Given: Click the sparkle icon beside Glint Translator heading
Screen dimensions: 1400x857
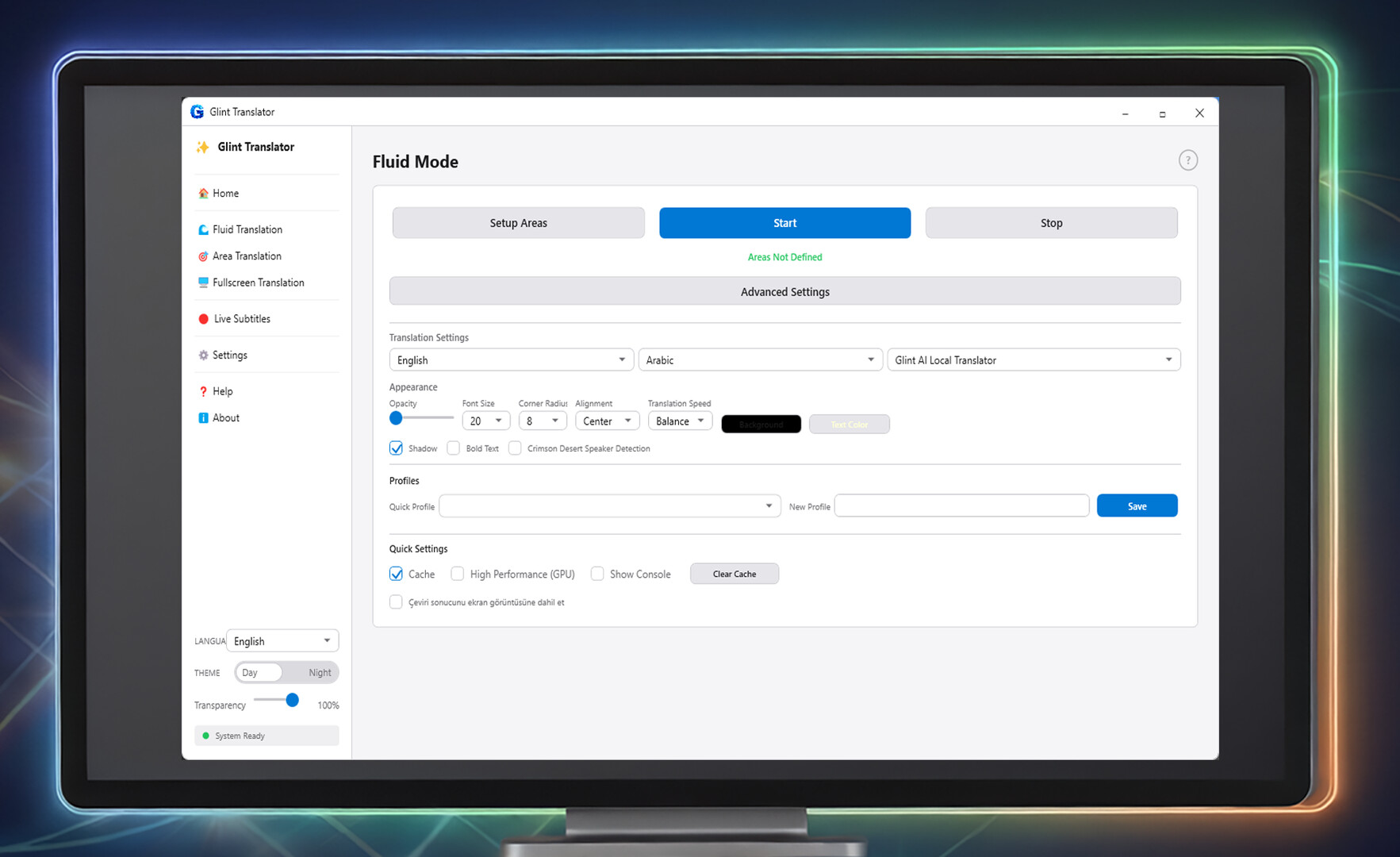Looking at the screenshot, I should (x=203, y=147).
